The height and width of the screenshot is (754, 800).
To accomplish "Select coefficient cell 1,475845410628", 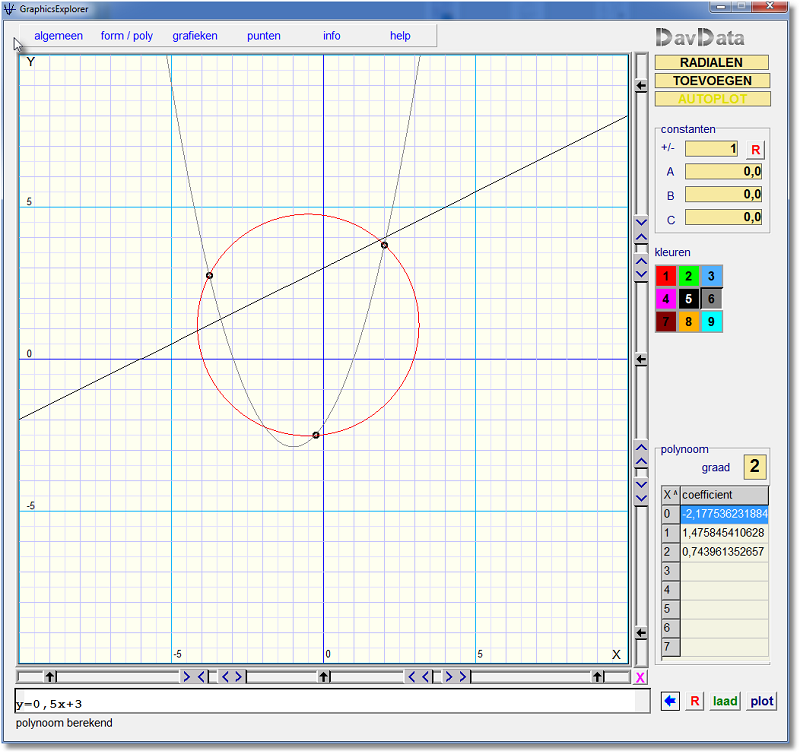I will 724,533.
